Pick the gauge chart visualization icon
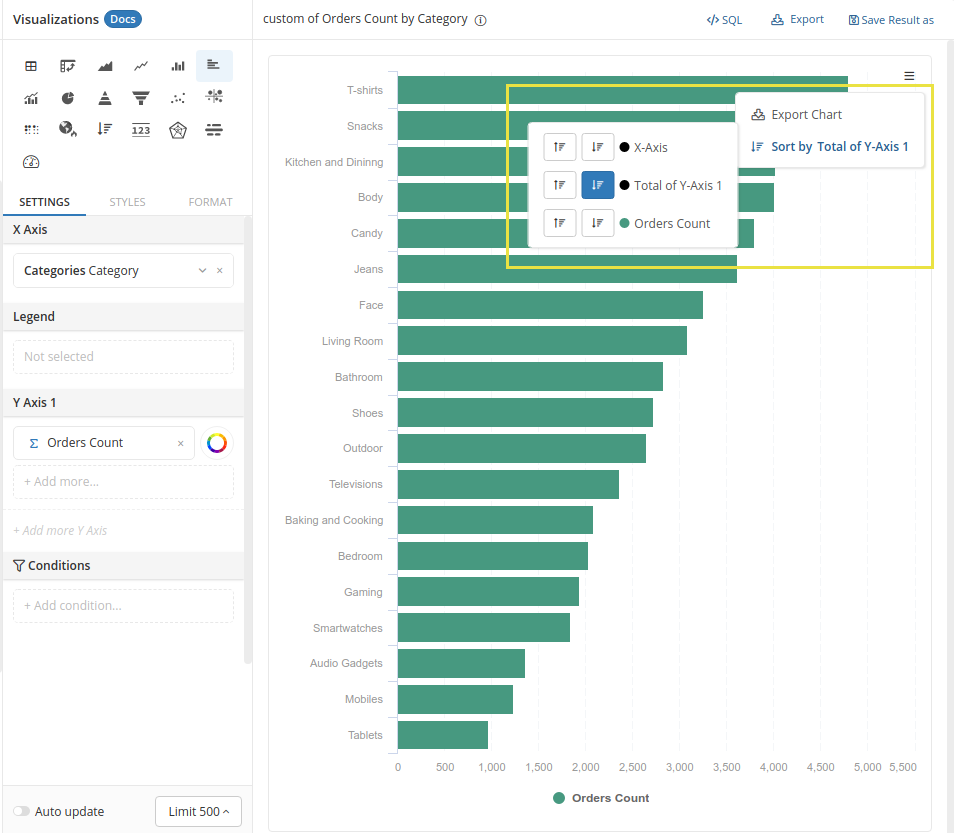Viewport: 954px width, 833px height. 31,162
